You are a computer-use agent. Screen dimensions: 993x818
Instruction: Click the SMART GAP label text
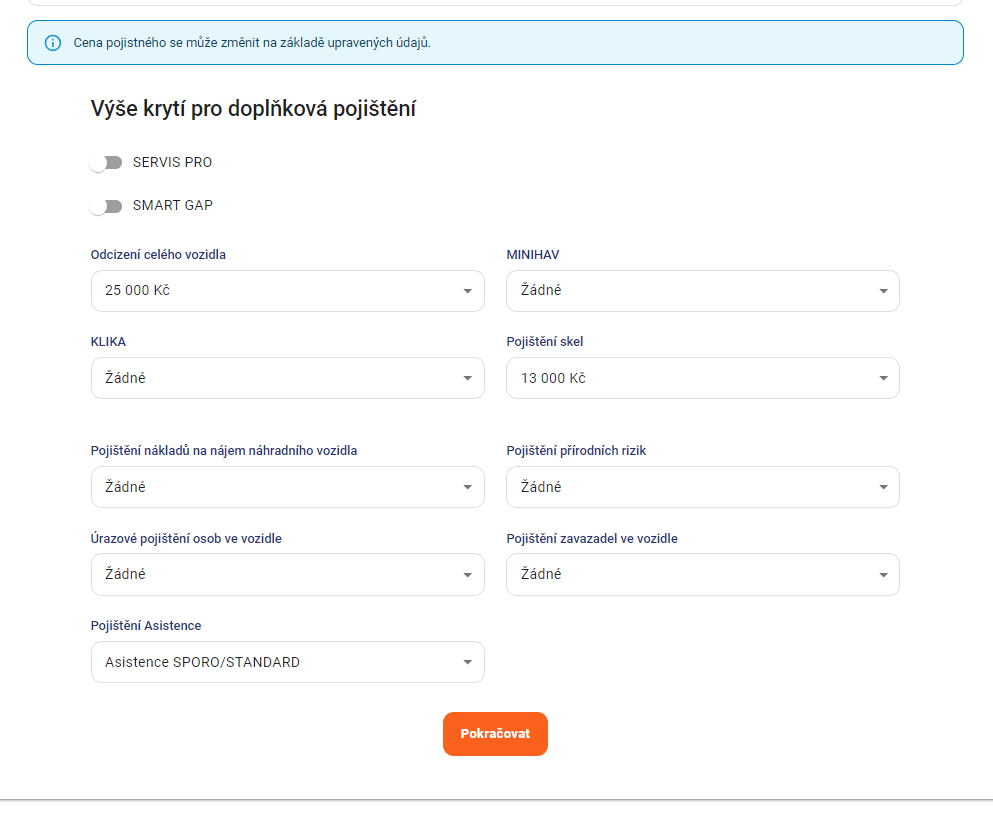[x=173, y=205]
